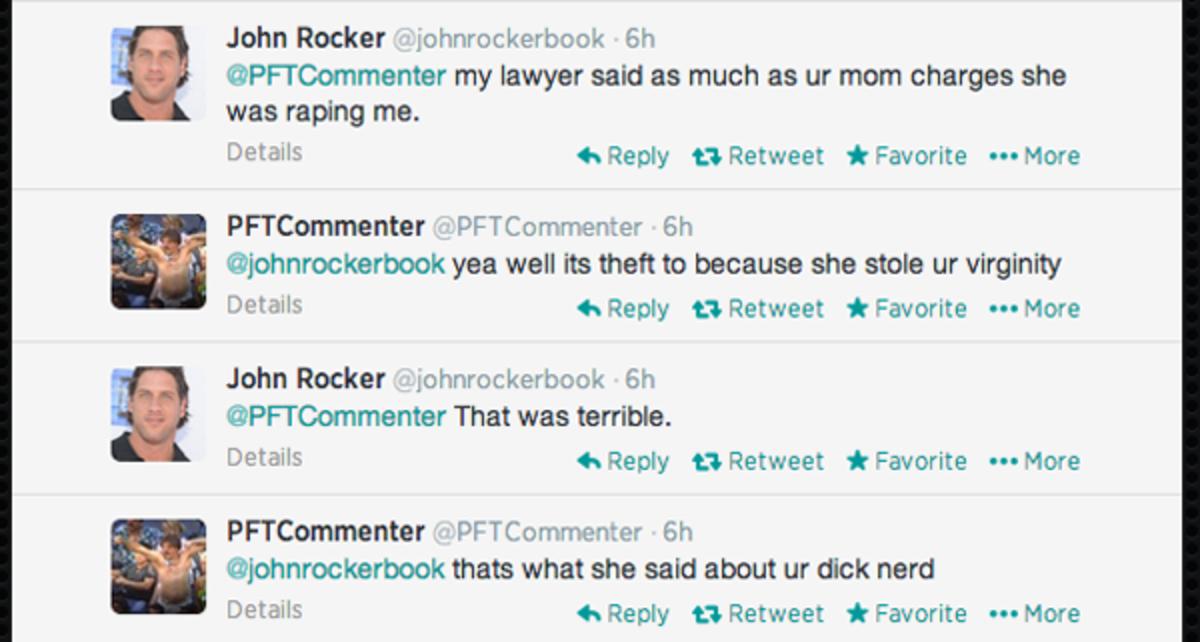Show Details of the "theft" tweet

click(264, 304)
